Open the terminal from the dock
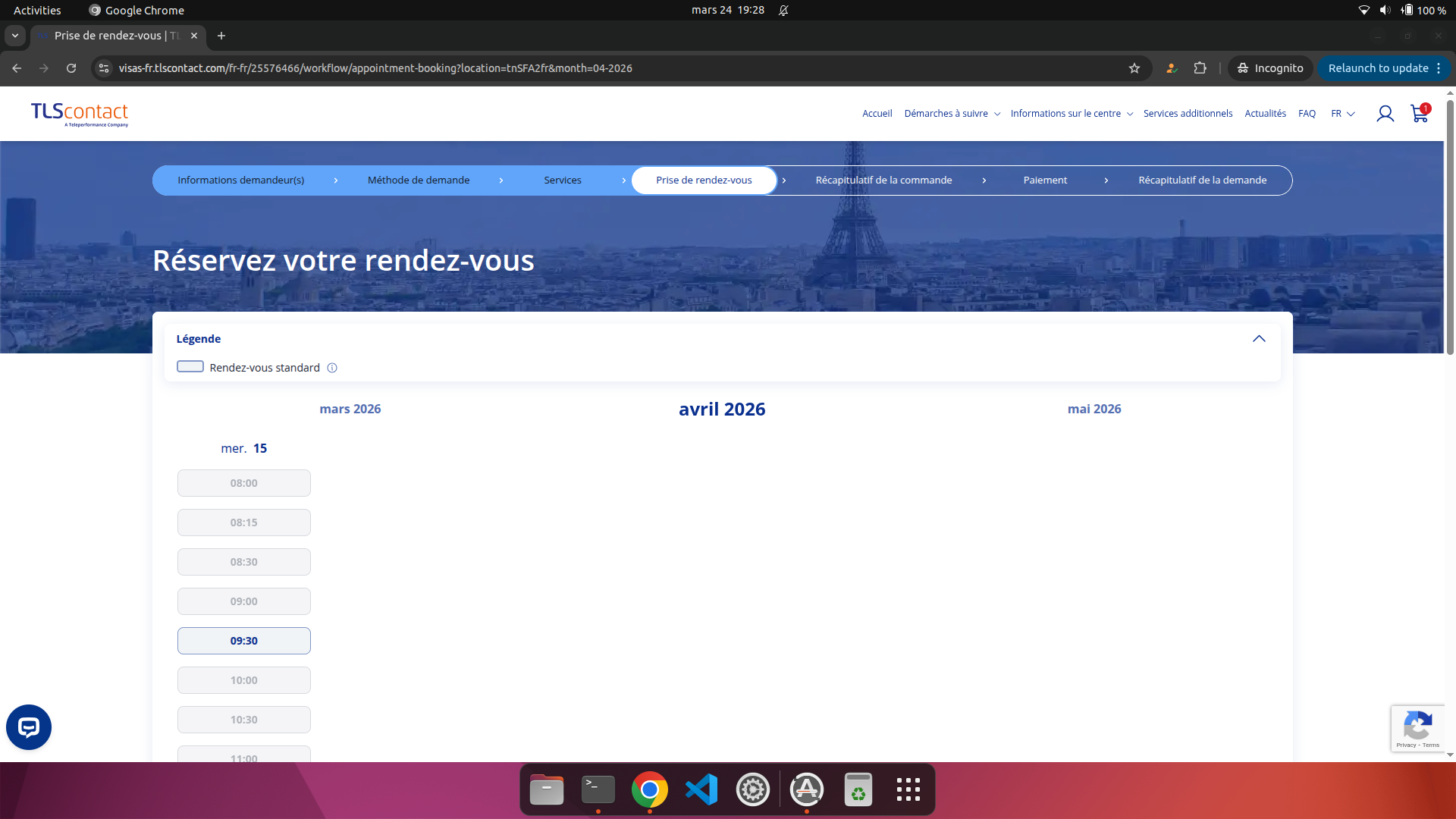Viewport: 1456px width, 819px height. coord(598,789)
